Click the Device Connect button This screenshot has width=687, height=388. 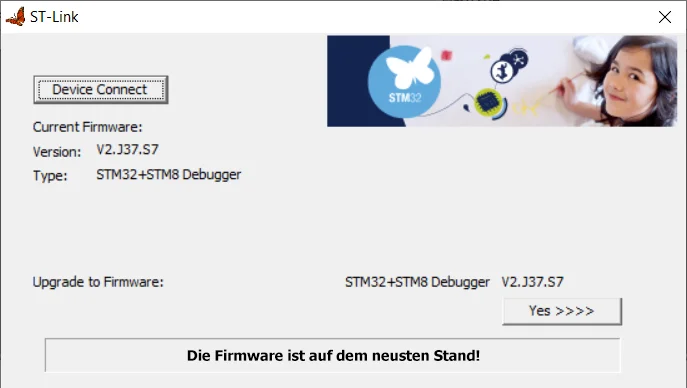click(101, 90)
